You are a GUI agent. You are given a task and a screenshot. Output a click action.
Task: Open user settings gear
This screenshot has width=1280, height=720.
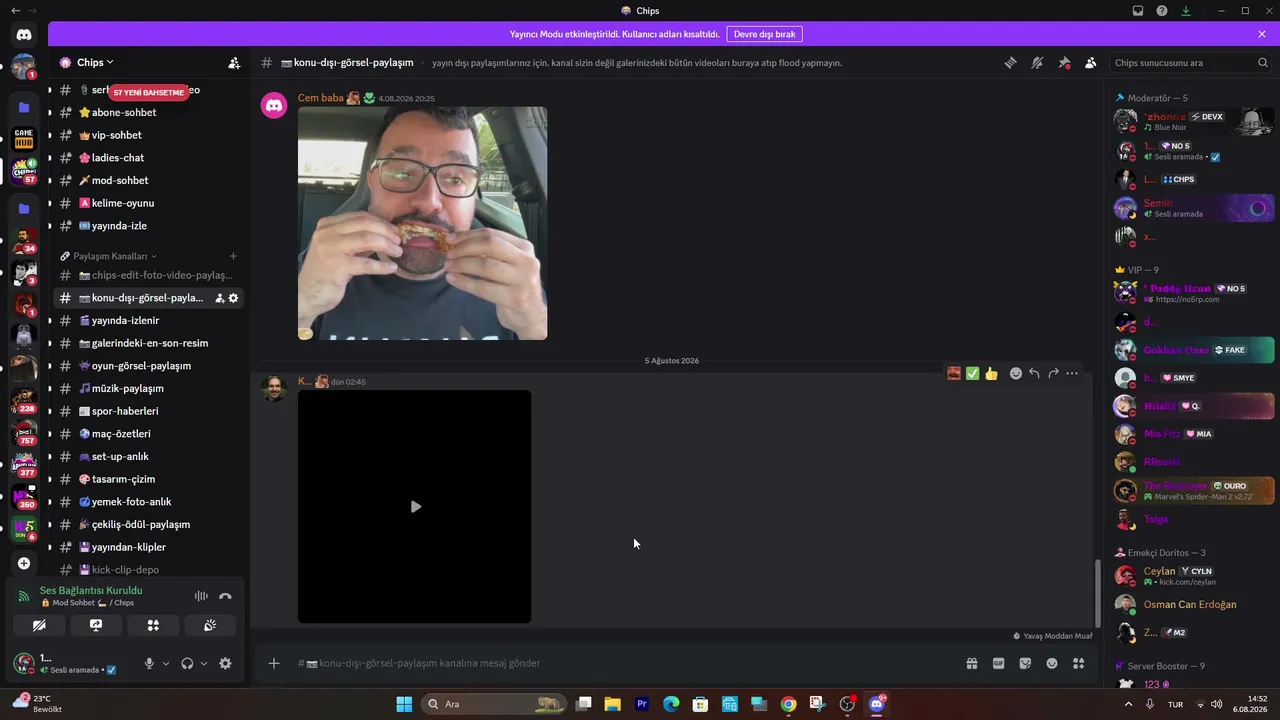pyautogui.click(x=225, y=663)
